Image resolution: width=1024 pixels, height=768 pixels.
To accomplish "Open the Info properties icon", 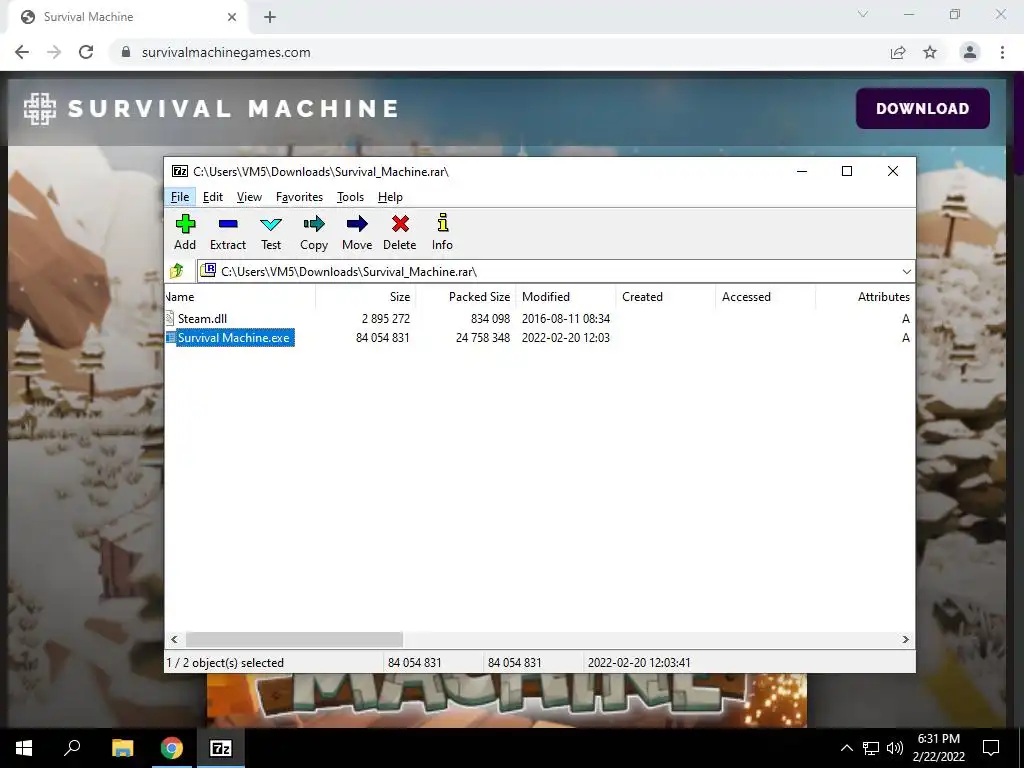I will point(443,223).
